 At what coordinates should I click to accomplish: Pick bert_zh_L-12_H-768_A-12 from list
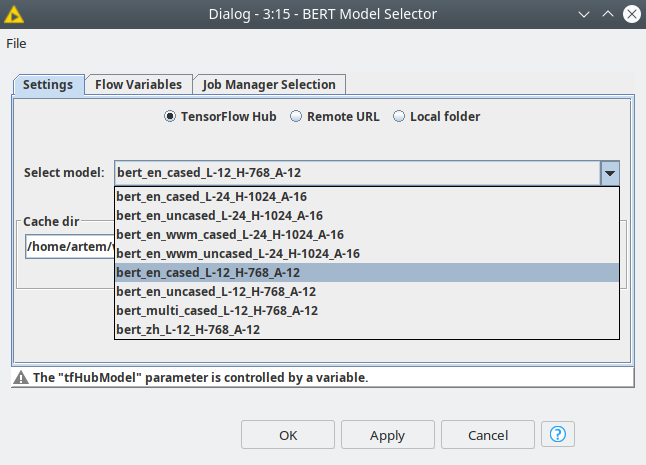[367, 329]
